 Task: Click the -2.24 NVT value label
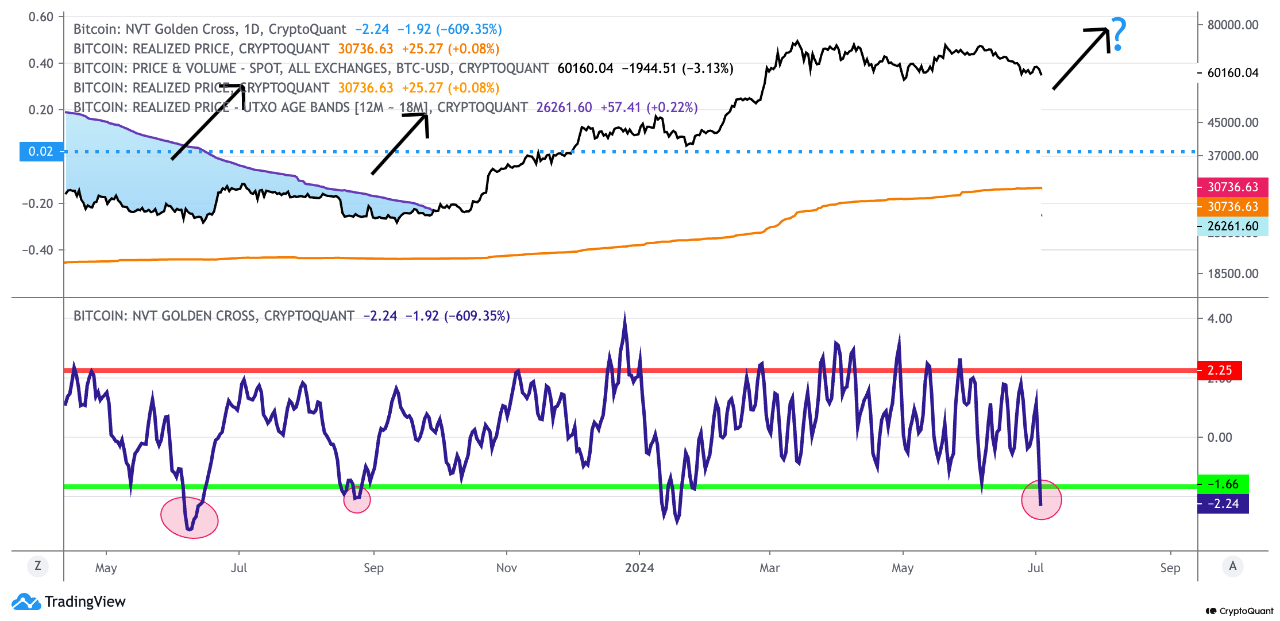coord(1221,504)
